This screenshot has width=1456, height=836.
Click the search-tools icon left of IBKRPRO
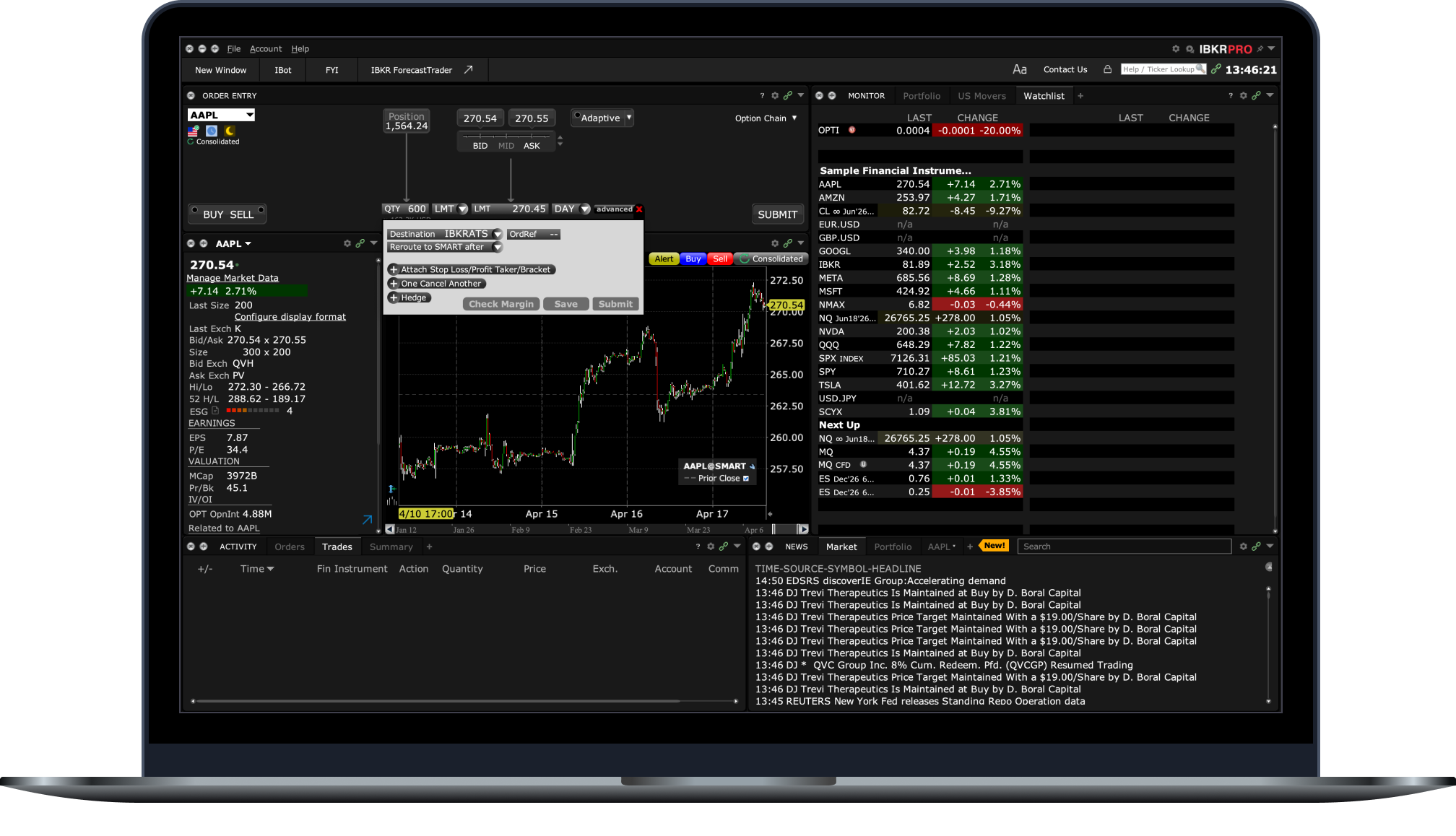click(1189, 49)
